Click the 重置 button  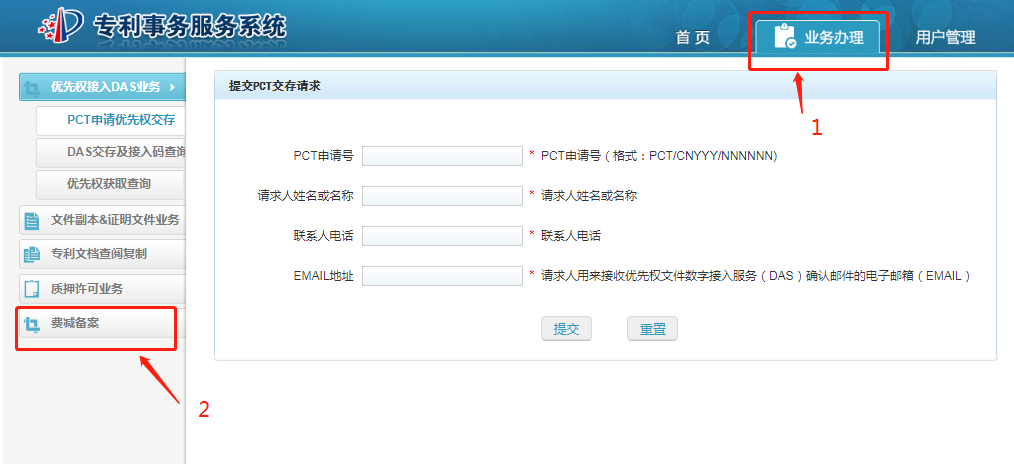point(653,329)
